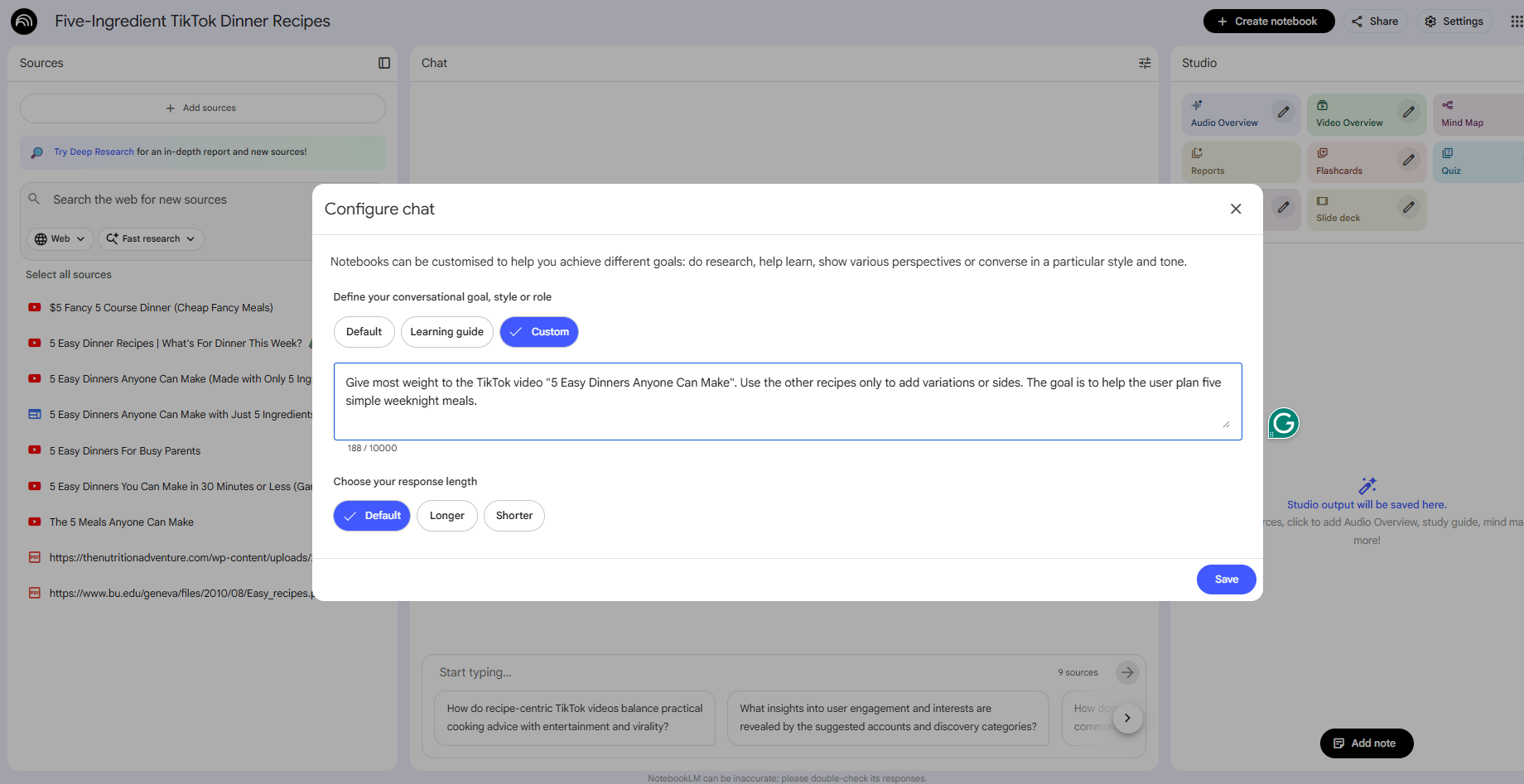Edit Video Overview with its pencil icon
Viewport: 1524px width, 784px height.
coord(1408,112)
